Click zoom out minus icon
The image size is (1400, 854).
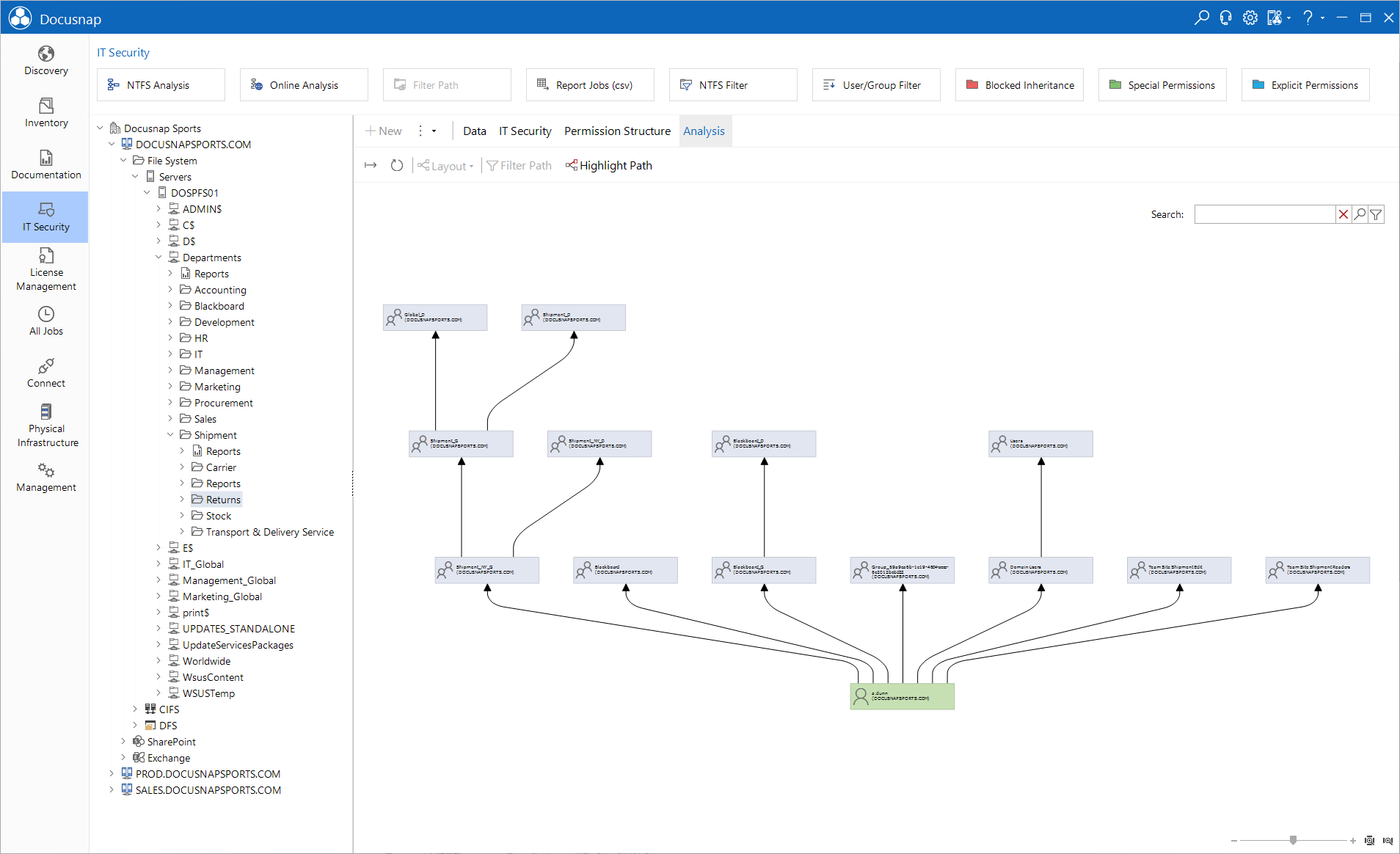tap(1234, 841)
